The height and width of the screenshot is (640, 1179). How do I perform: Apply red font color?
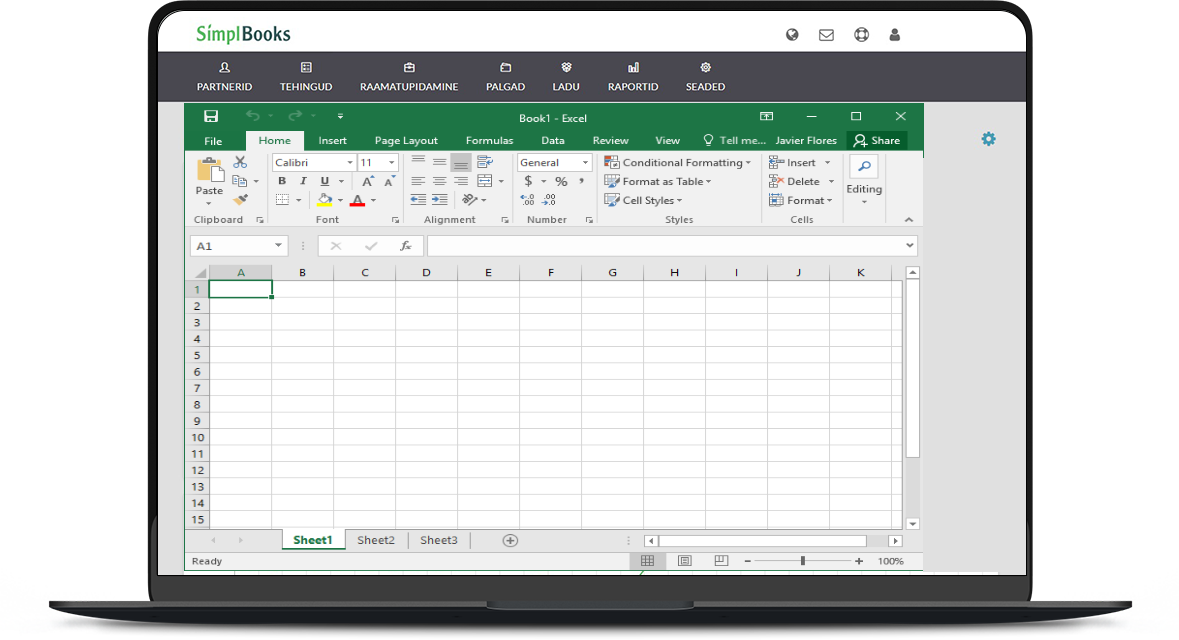click(x=358, y=200)
